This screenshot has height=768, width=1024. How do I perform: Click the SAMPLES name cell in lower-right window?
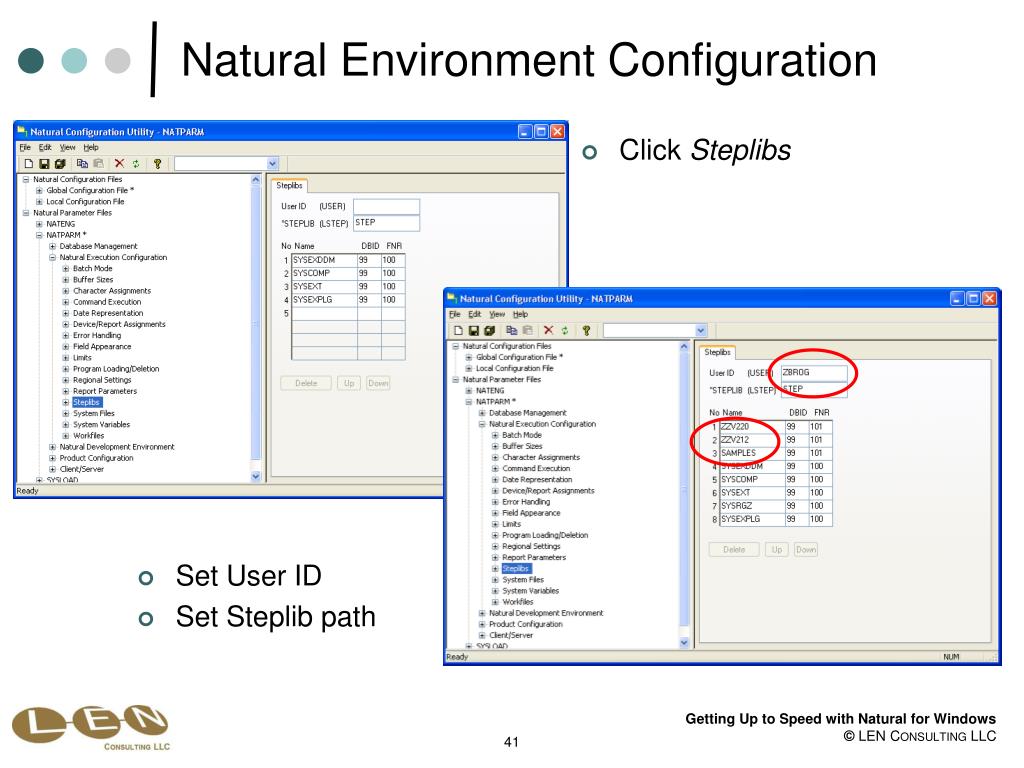[752, 453]
